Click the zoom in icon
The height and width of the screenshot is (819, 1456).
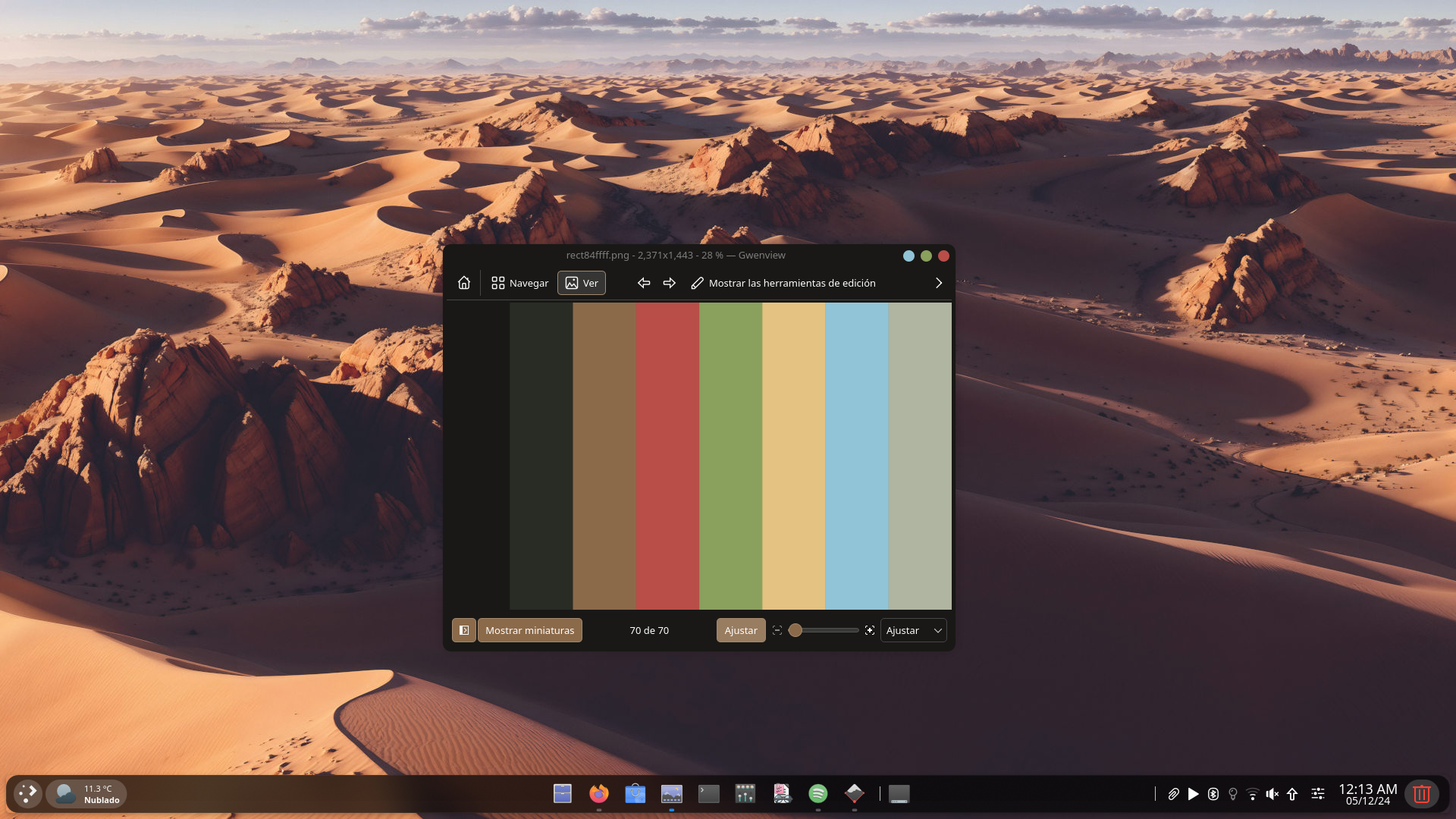[870, 630]
